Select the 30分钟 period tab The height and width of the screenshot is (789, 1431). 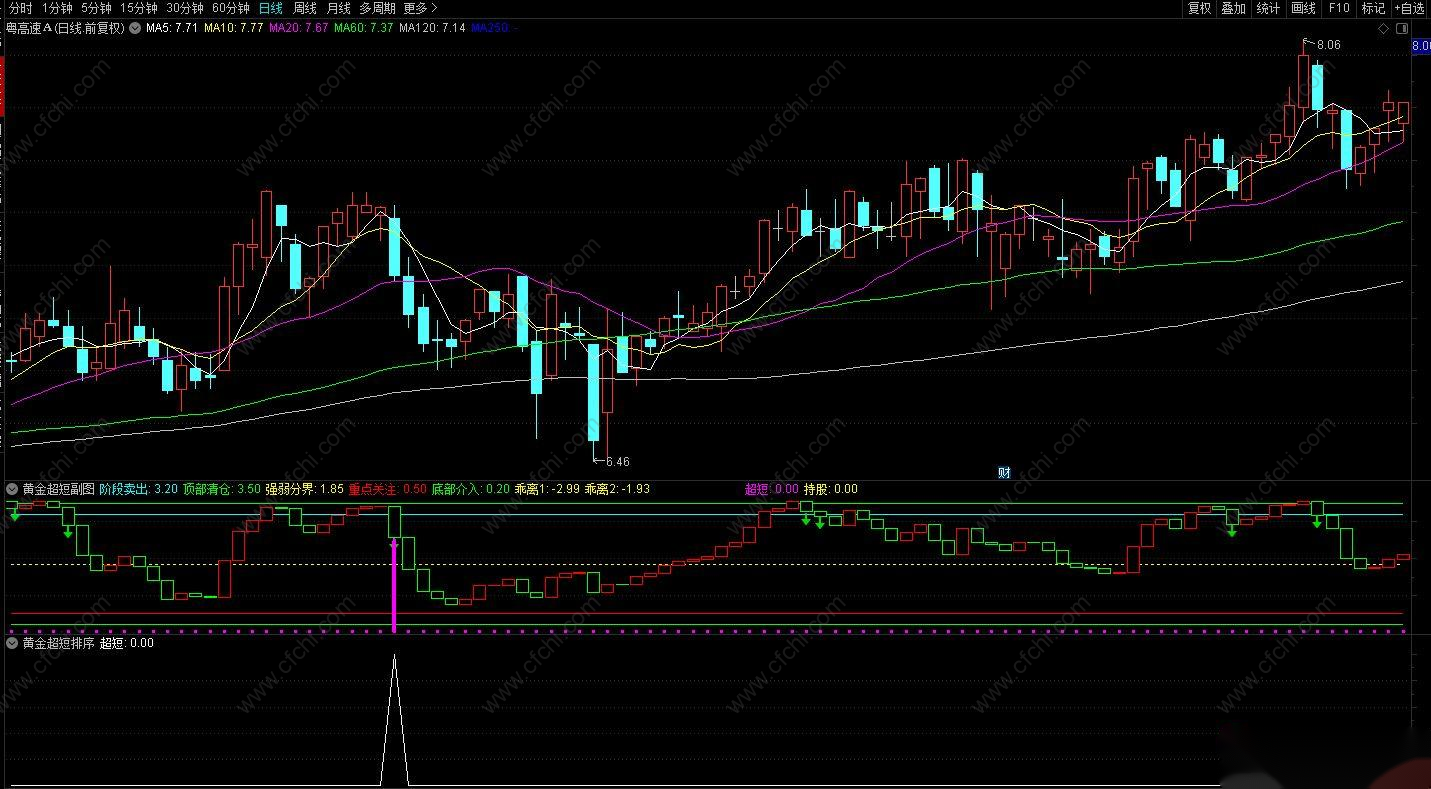pyautogui.click(x=185, y=8)
